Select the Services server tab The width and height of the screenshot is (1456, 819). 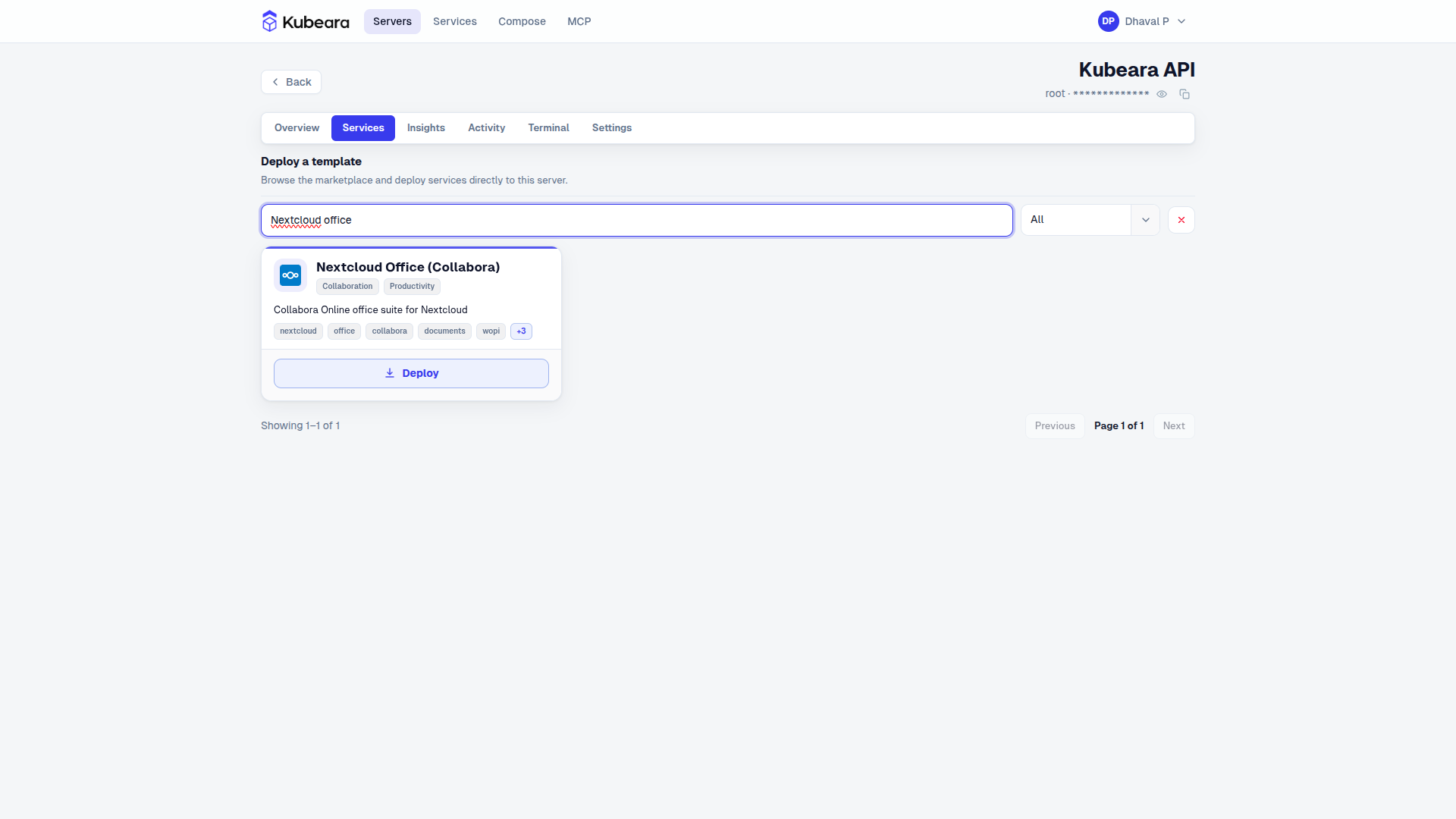tap(363, 127)
